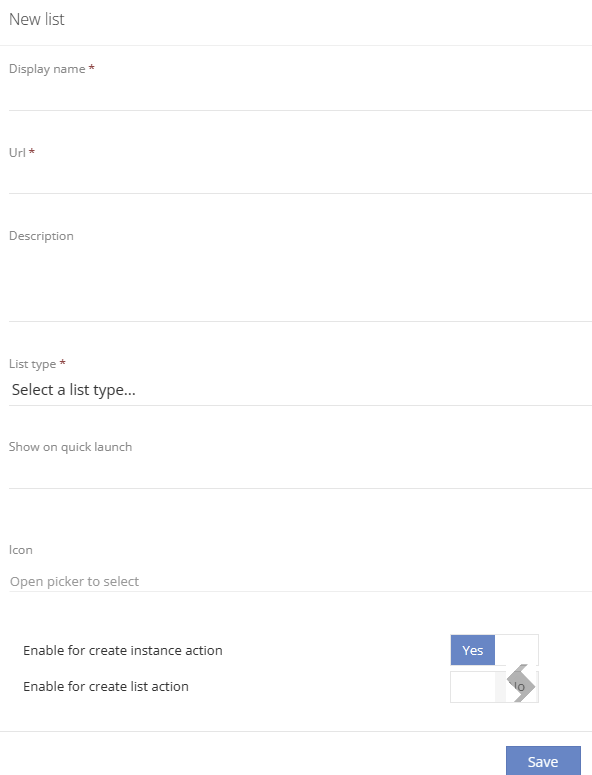
Task: Click 'Enable for create list action' label
Action: tap(106, 687)
